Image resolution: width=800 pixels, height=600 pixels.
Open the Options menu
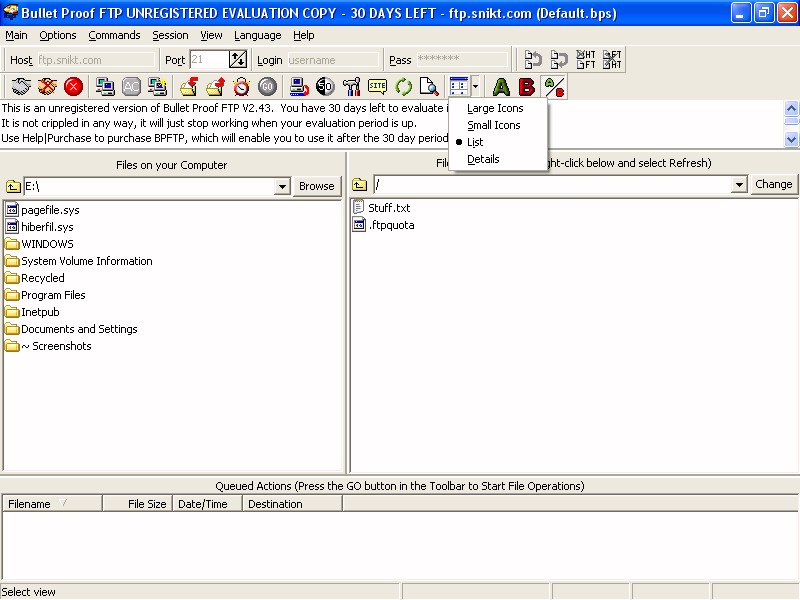(x=58, y=35)
